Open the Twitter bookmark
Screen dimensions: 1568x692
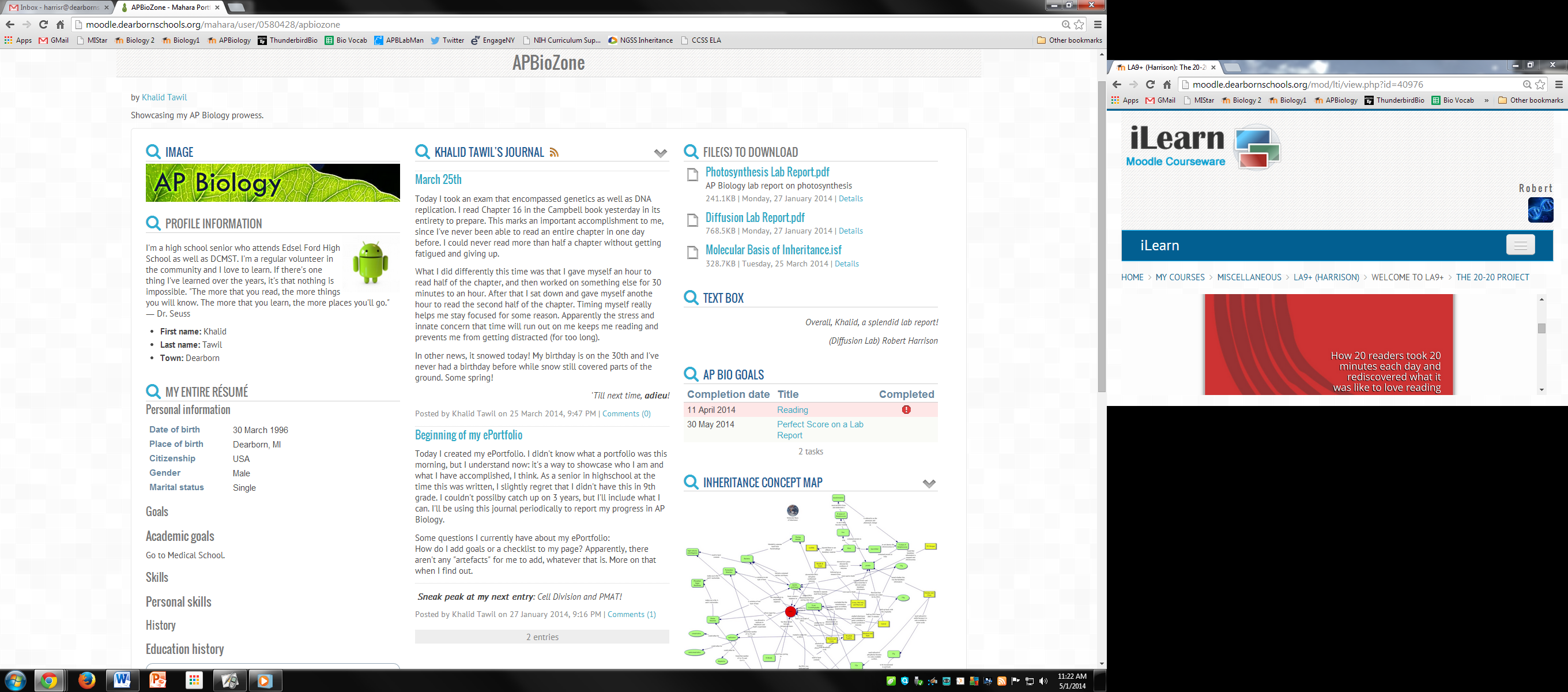pos(447,40)
